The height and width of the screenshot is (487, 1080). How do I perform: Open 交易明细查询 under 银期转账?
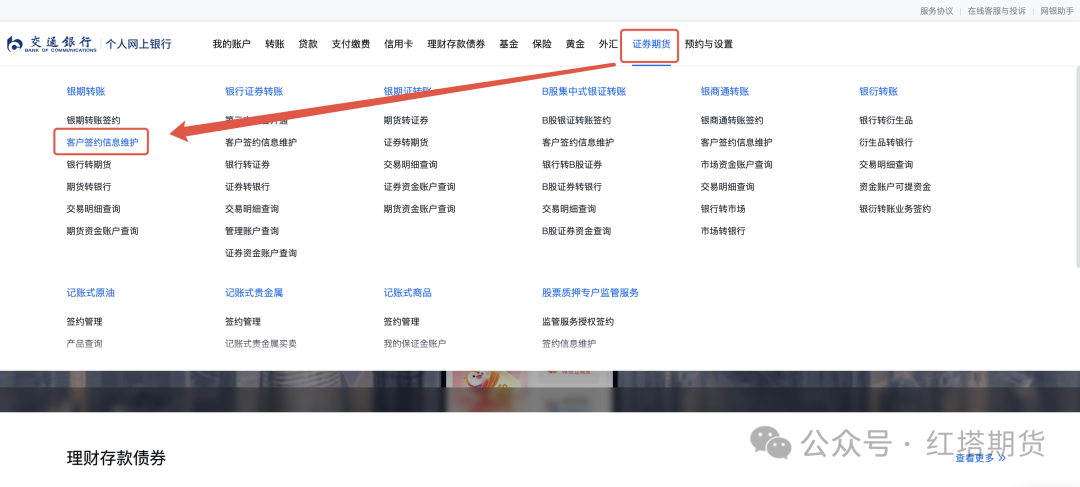tap(94, 209)
